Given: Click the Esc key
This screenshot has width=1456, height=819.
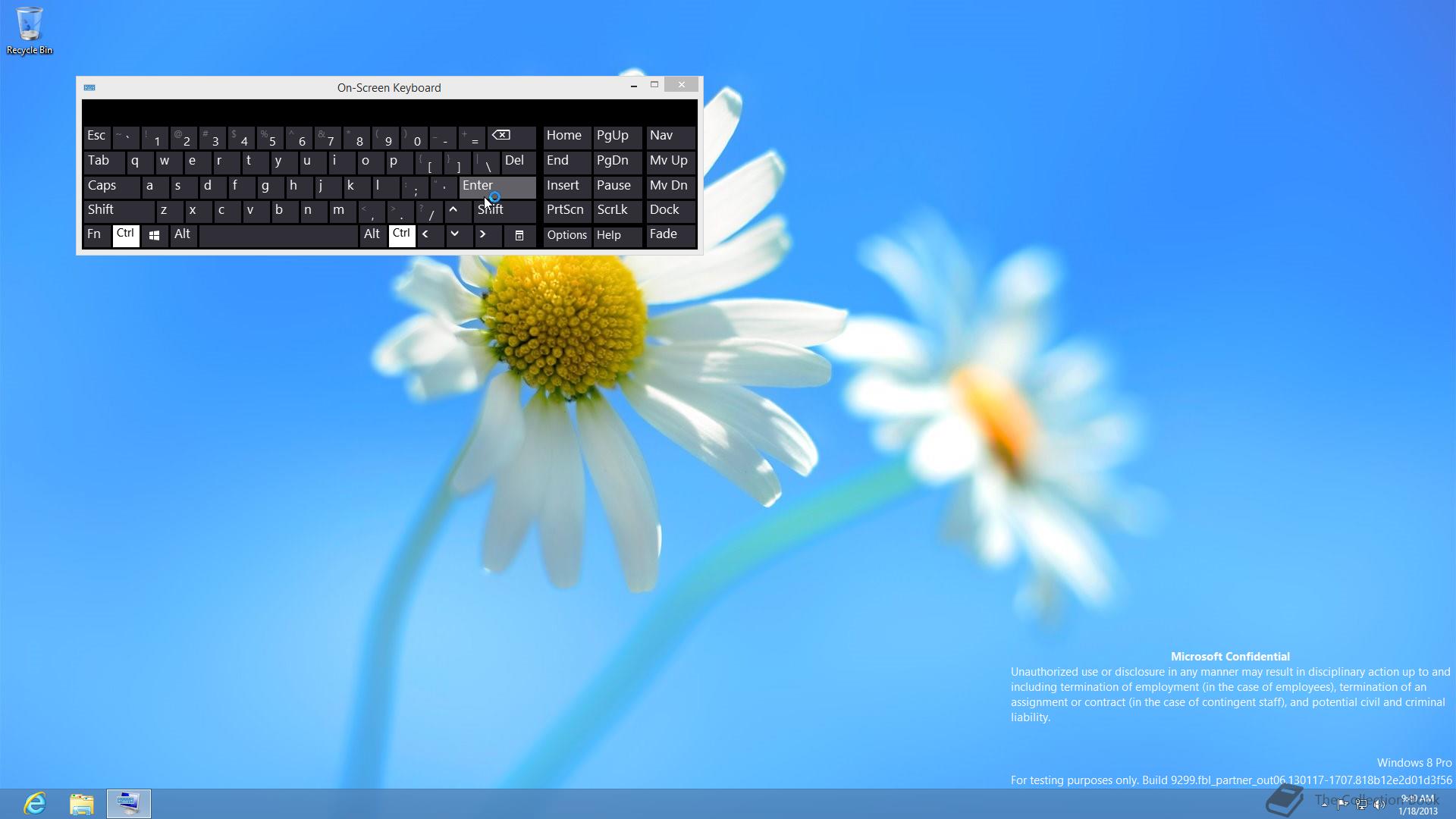Looking at the screenshot, I should 97,136.
